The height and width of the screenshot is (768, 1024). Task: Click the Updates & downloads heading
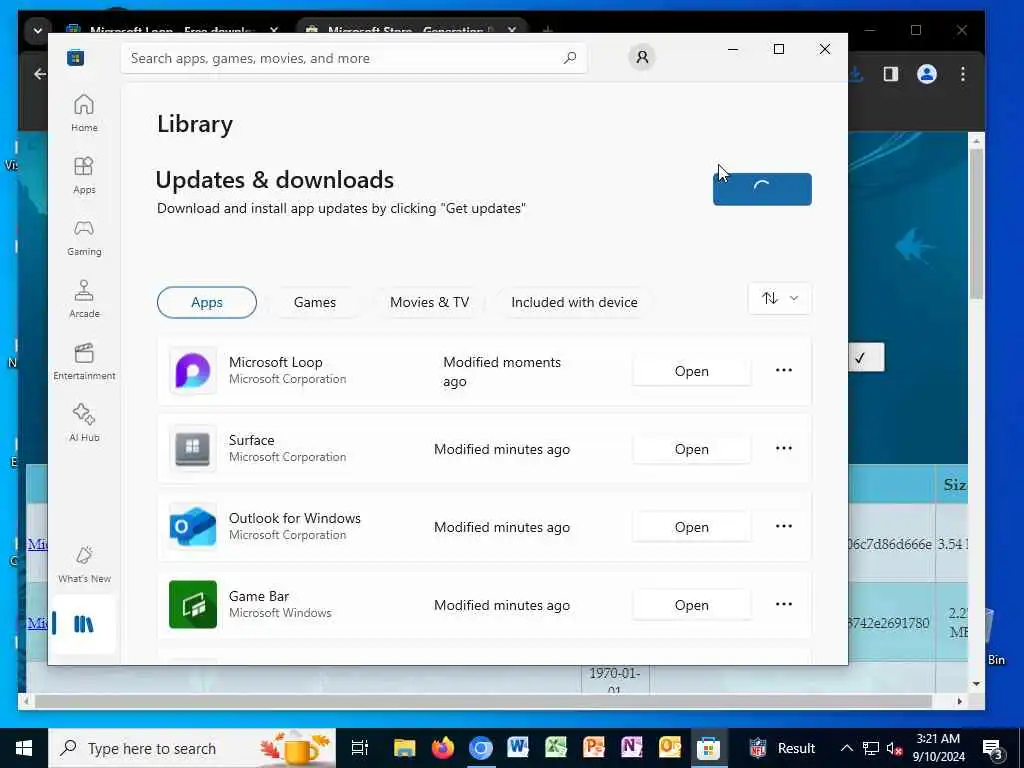tap(274, 180)
